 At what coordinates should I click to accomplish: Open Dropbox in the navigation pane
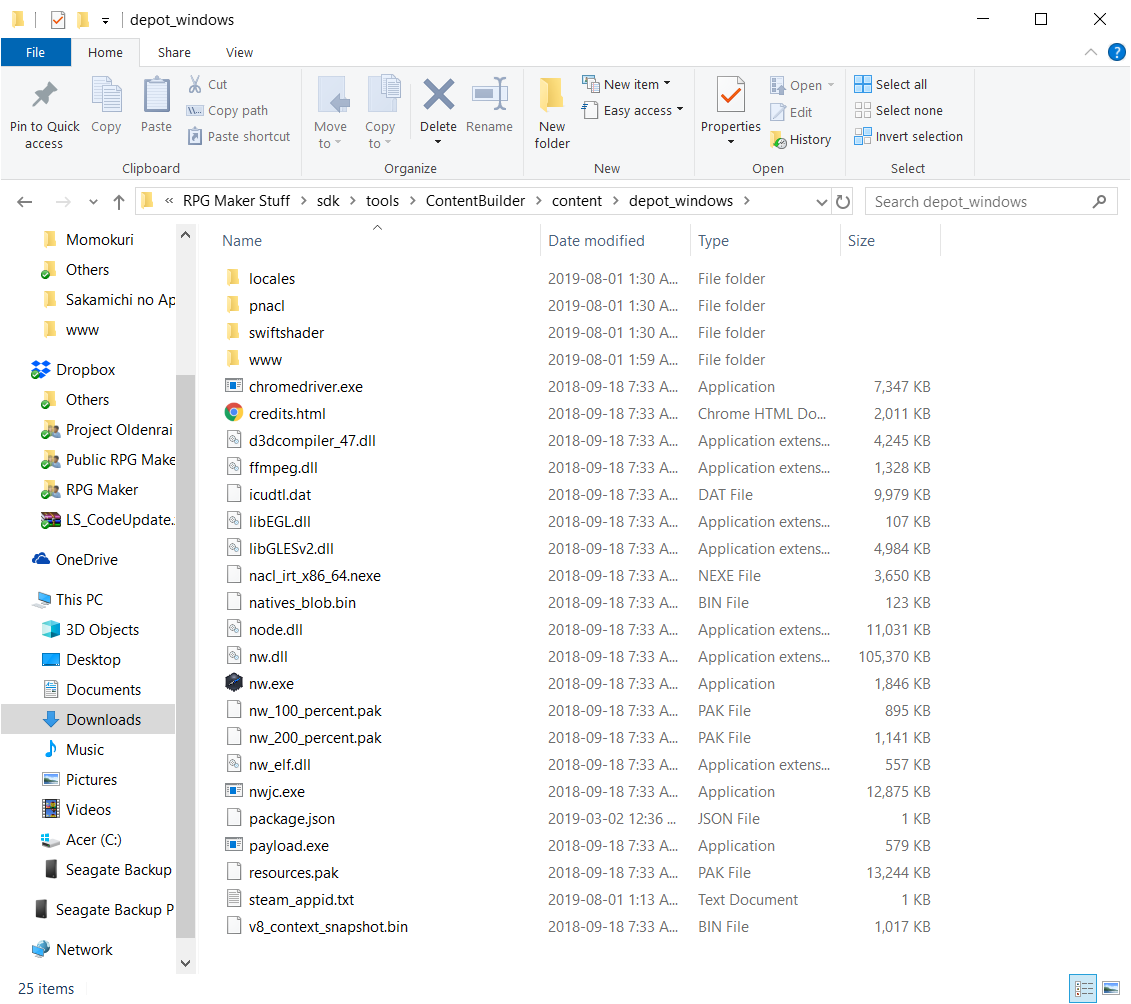pos(85,369)
